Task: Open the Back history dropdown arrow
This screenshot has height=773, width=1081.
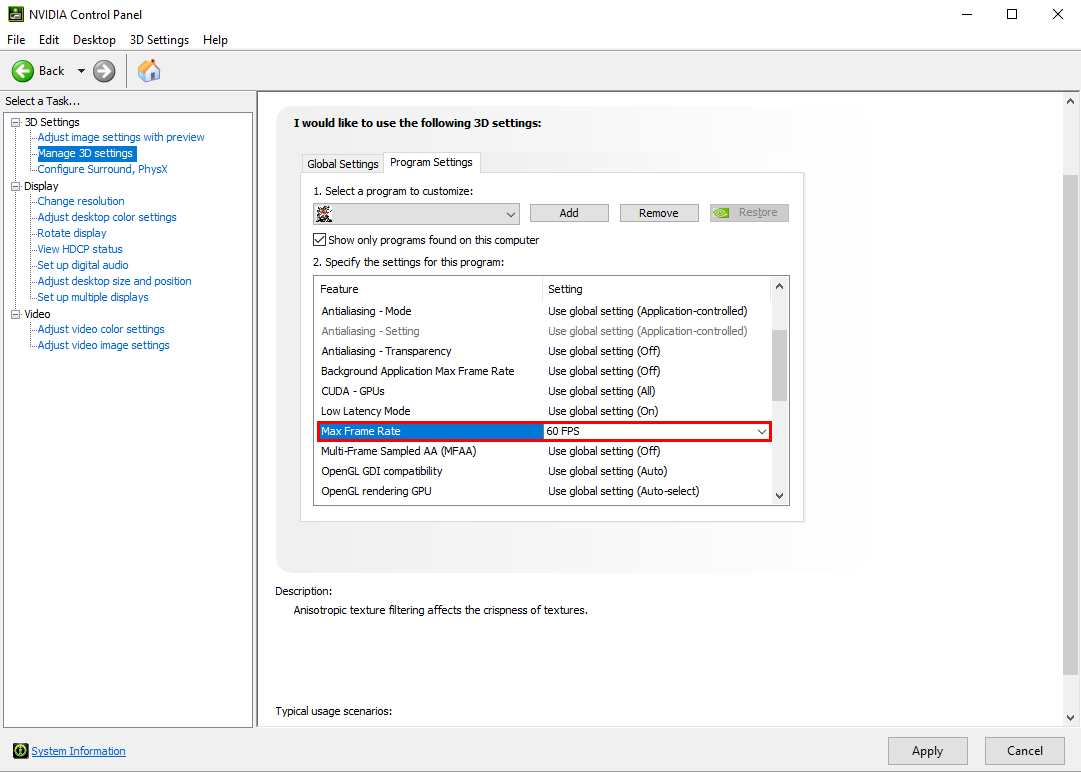Action: (81, 71)
